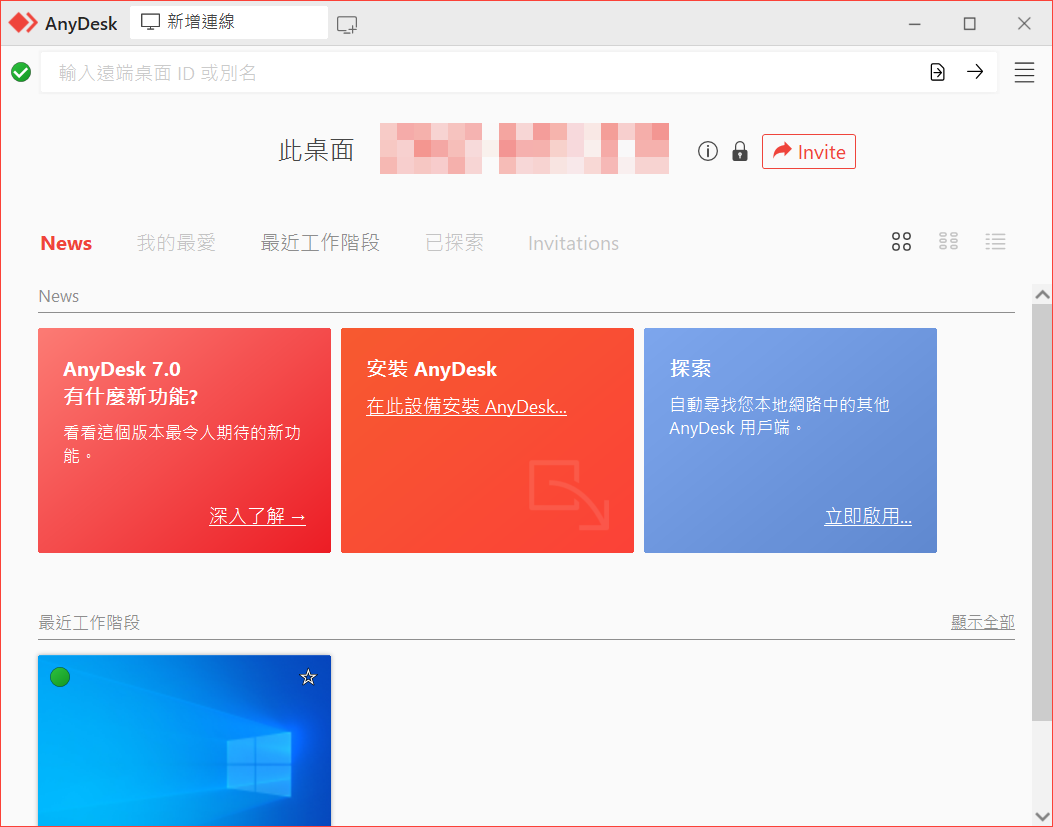Click 在此設備安裝 AnyDesk link
This screenshot has height=827, width=1053.
[466, 407]
